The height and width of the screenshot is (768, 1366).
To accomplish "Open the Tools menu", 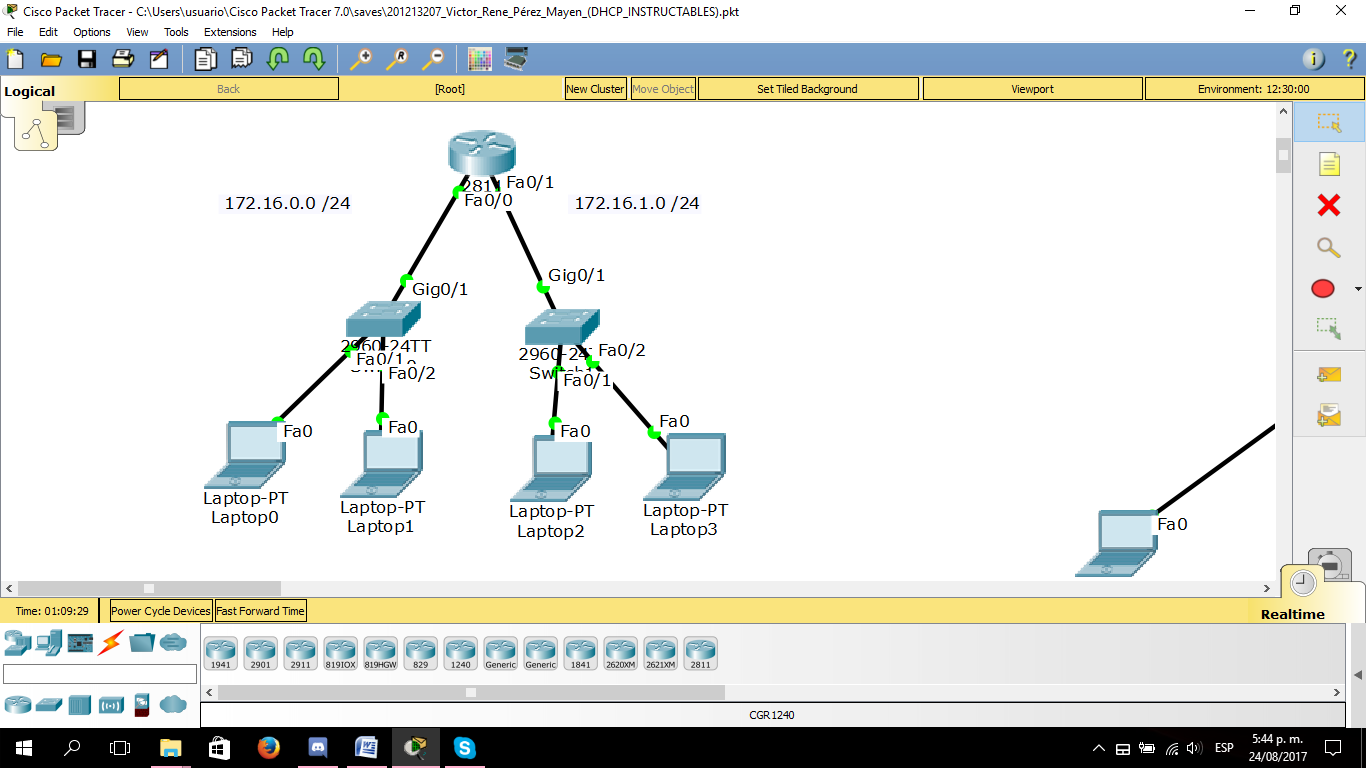I will (176, 32).
